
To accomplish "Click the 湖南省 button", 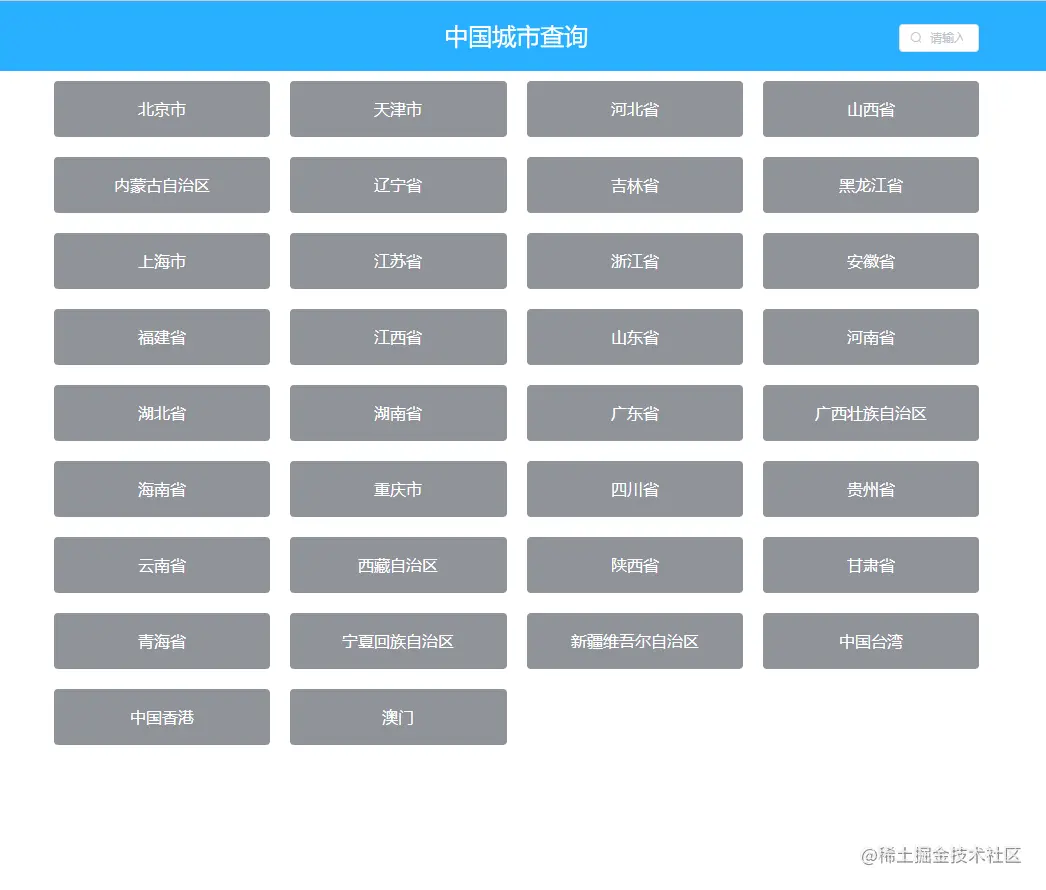I will click(398, 414).
